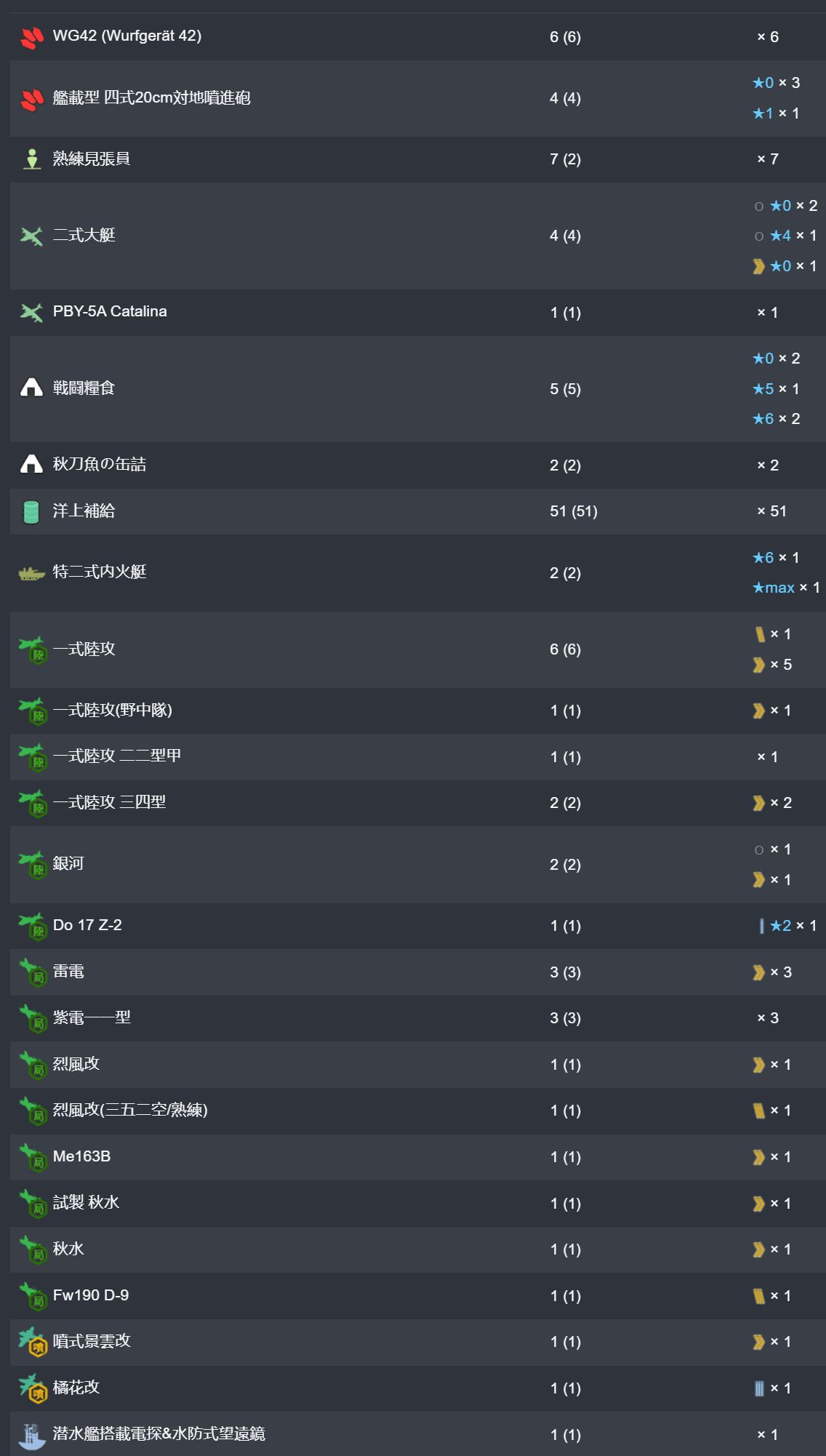The image size is (826, 1456).
Task: Click the 艦載型 四式20cm対地噴進砲 ★1 entry
Action: [776, 113]
